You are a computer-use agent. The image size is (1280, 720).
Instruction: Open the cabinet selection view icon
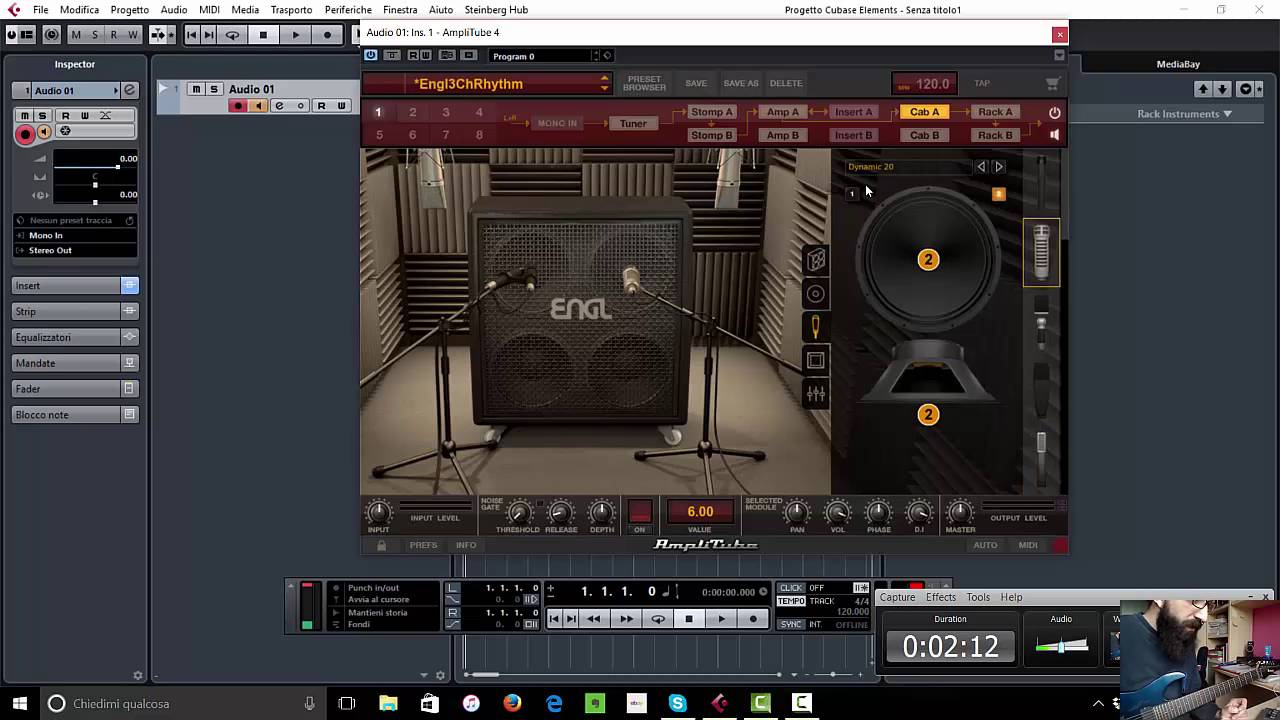(816, 260)
